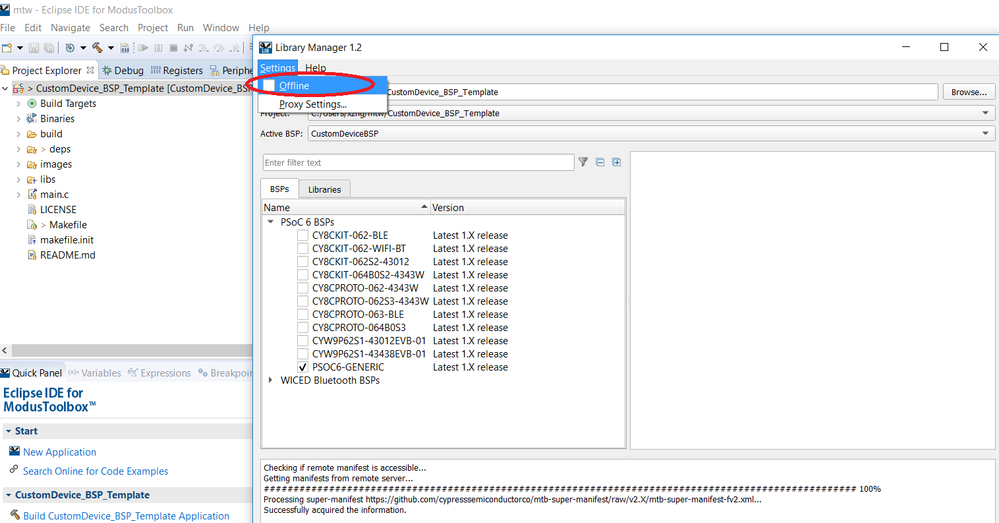Open the Active BSP dropdown arrow
This screenshot has height=523, width=999.
(x=985, y=133)
